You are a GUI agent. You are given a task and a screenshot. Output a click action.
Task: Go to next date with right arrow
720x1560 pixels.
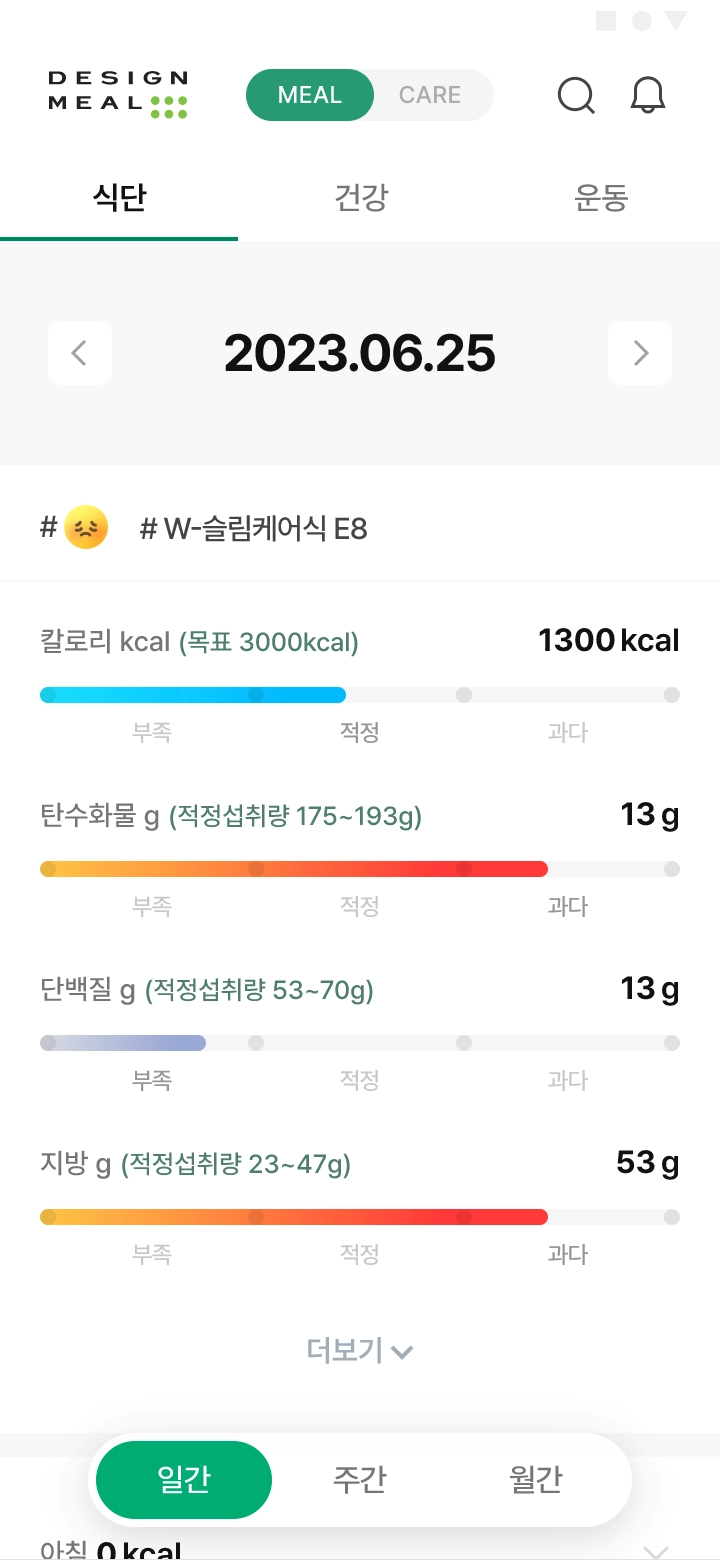coord(640,353)
